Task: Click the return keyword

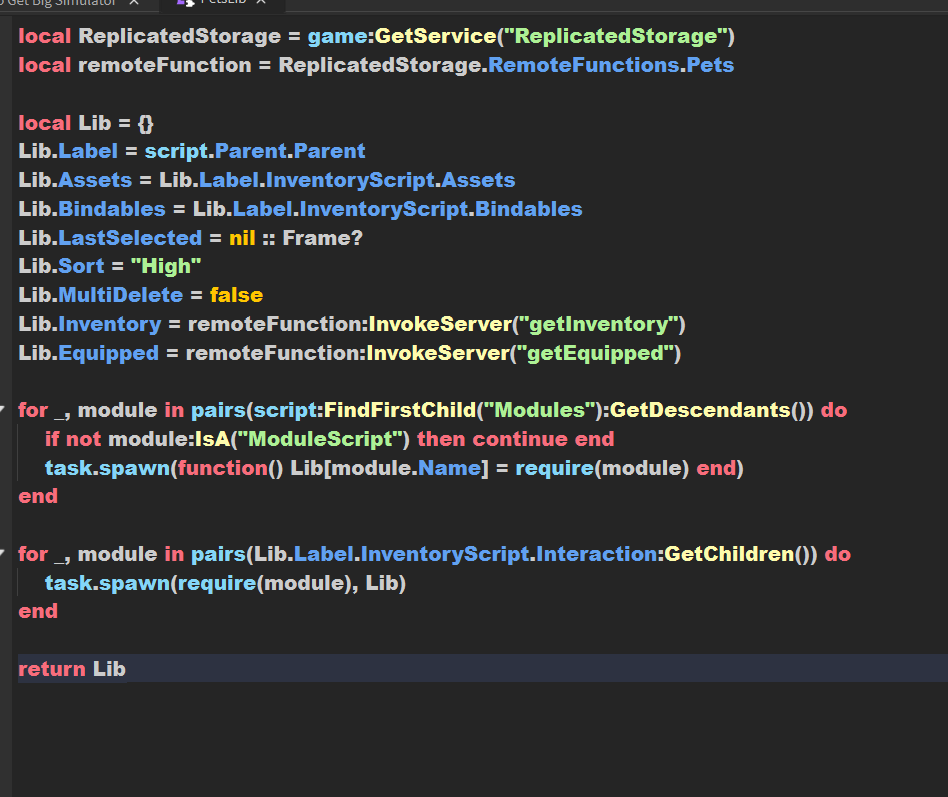Action: (52, 669)
